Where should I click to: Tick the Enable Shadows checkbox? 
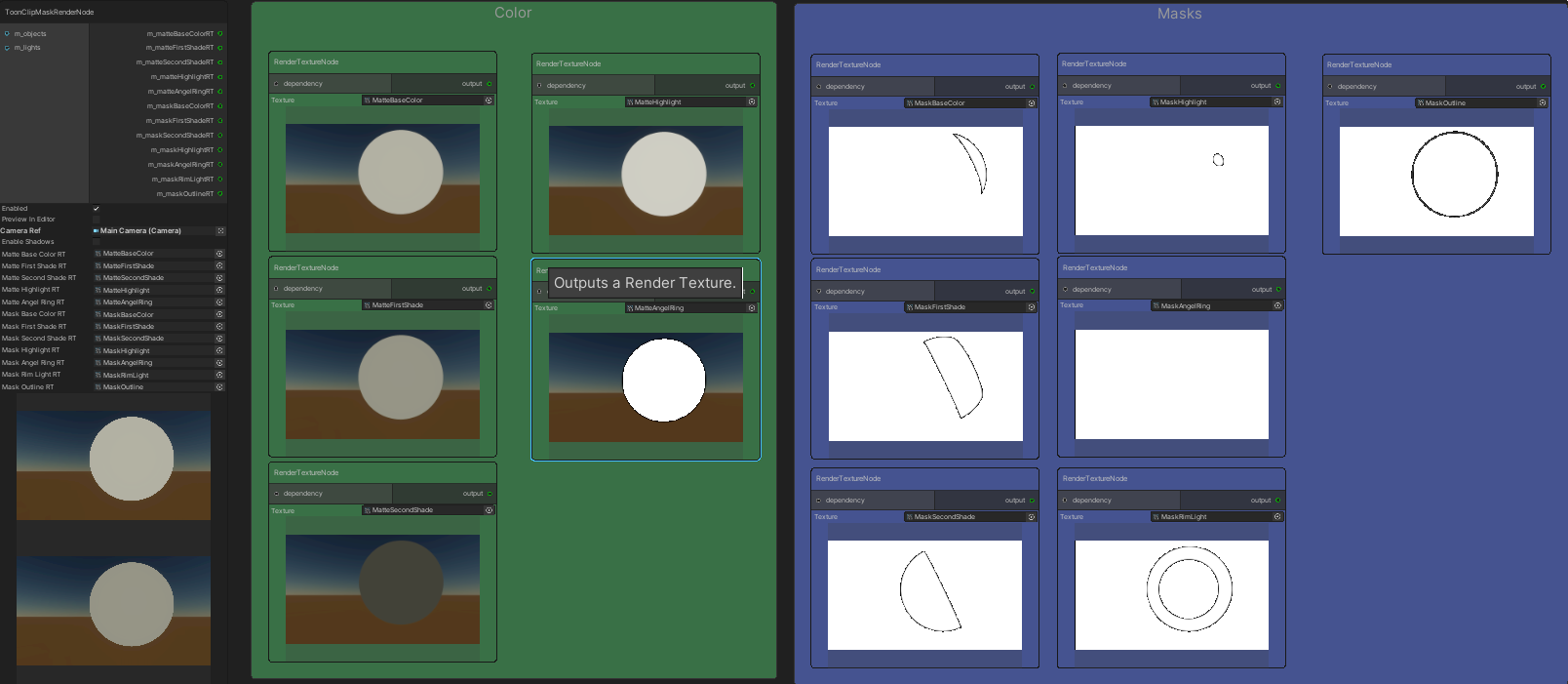pyautogui.click(x=97, y=242)
